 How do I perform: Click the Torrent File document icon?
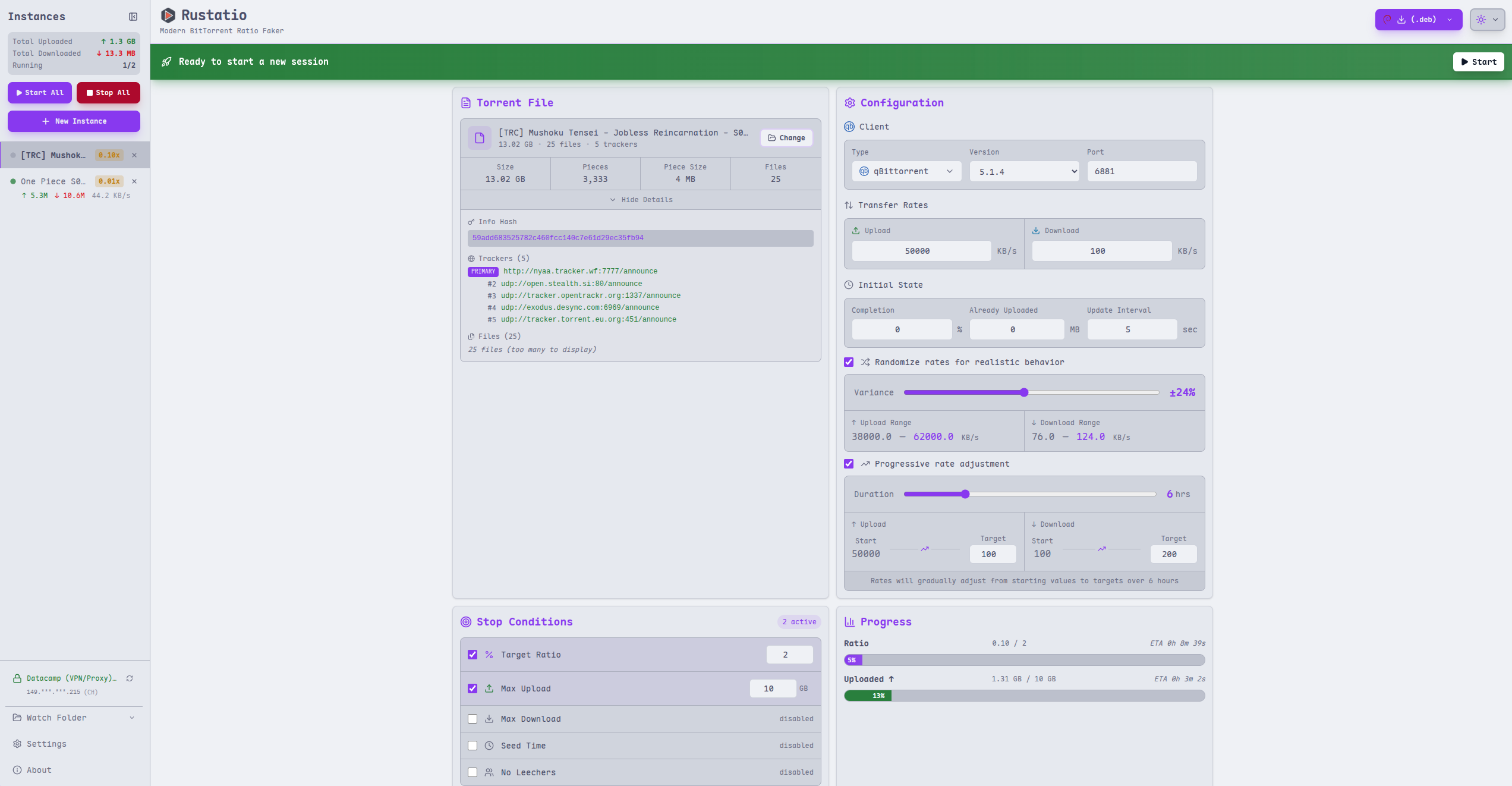pos(466,103)
